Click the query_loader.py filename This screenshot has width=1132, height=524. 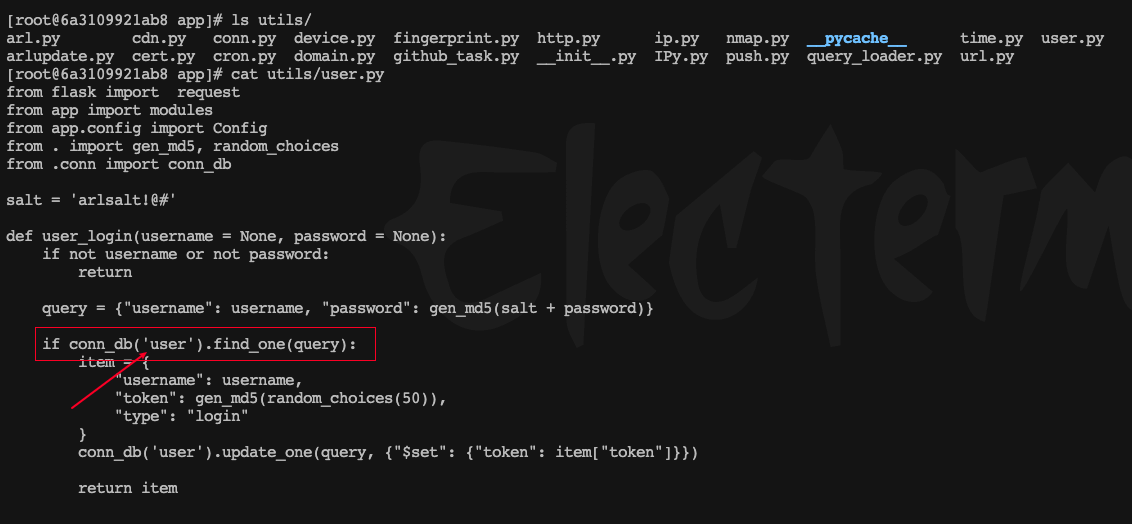pyautogui.click(x=874, y=56)
